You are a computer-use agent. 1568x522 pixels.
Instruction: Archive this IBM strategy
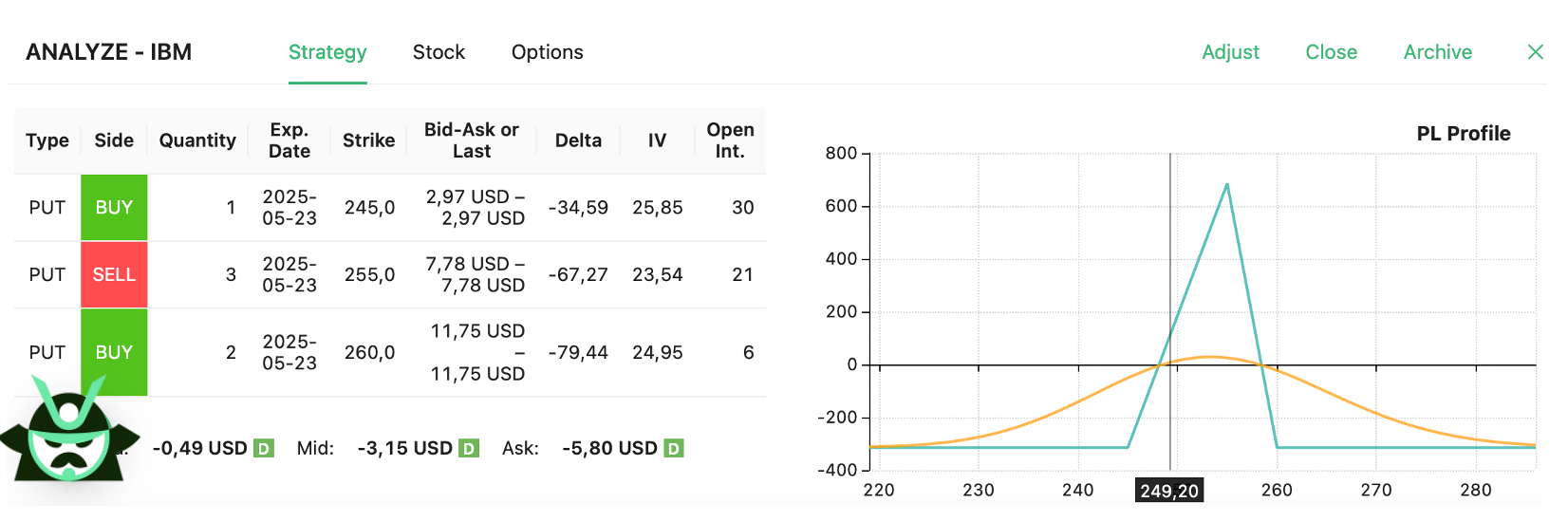click(x=1437, y=52)
